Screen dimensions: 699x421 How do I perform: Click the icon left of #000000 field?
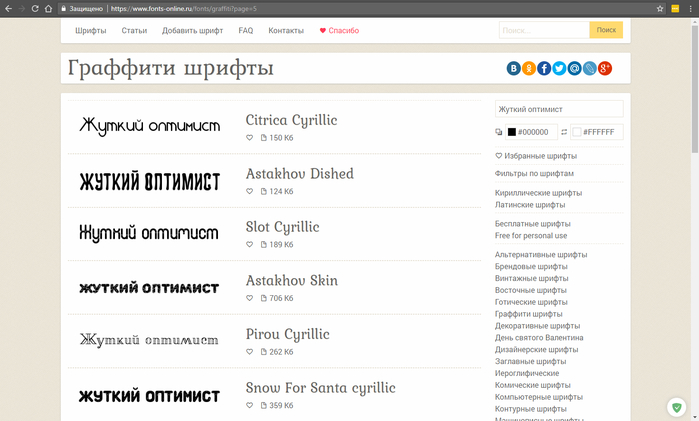pos(498,132)
